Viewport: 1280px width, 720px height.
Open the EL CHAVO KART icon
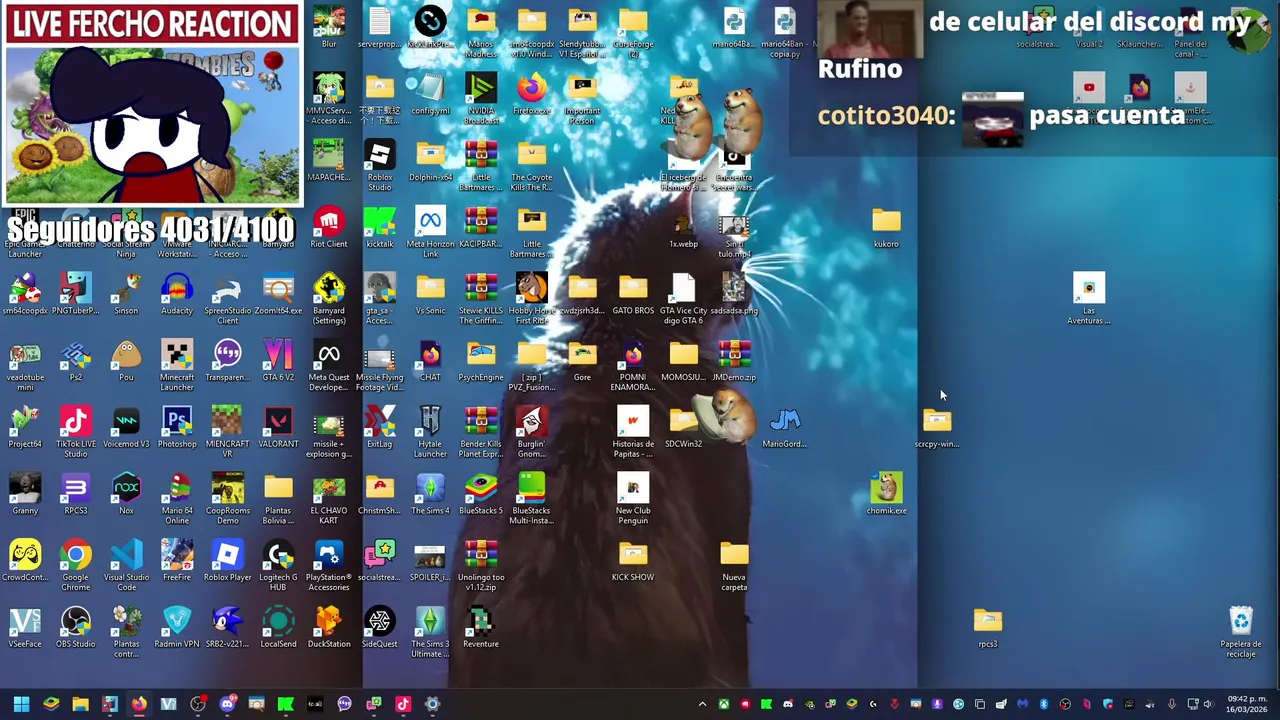click(x=329, y=499)
